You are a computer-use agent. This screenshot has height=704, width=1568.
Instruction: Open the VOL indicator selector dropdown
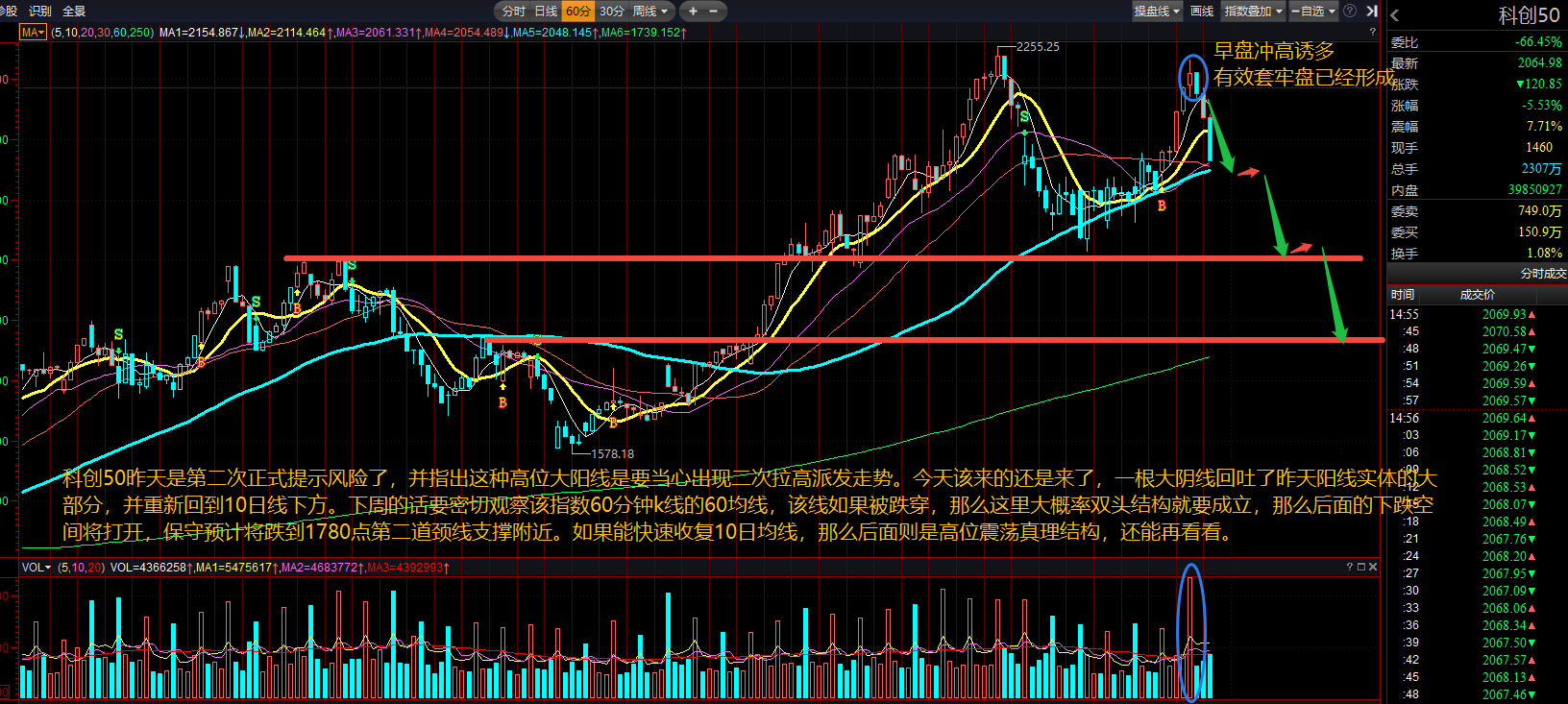coord(37,568)
